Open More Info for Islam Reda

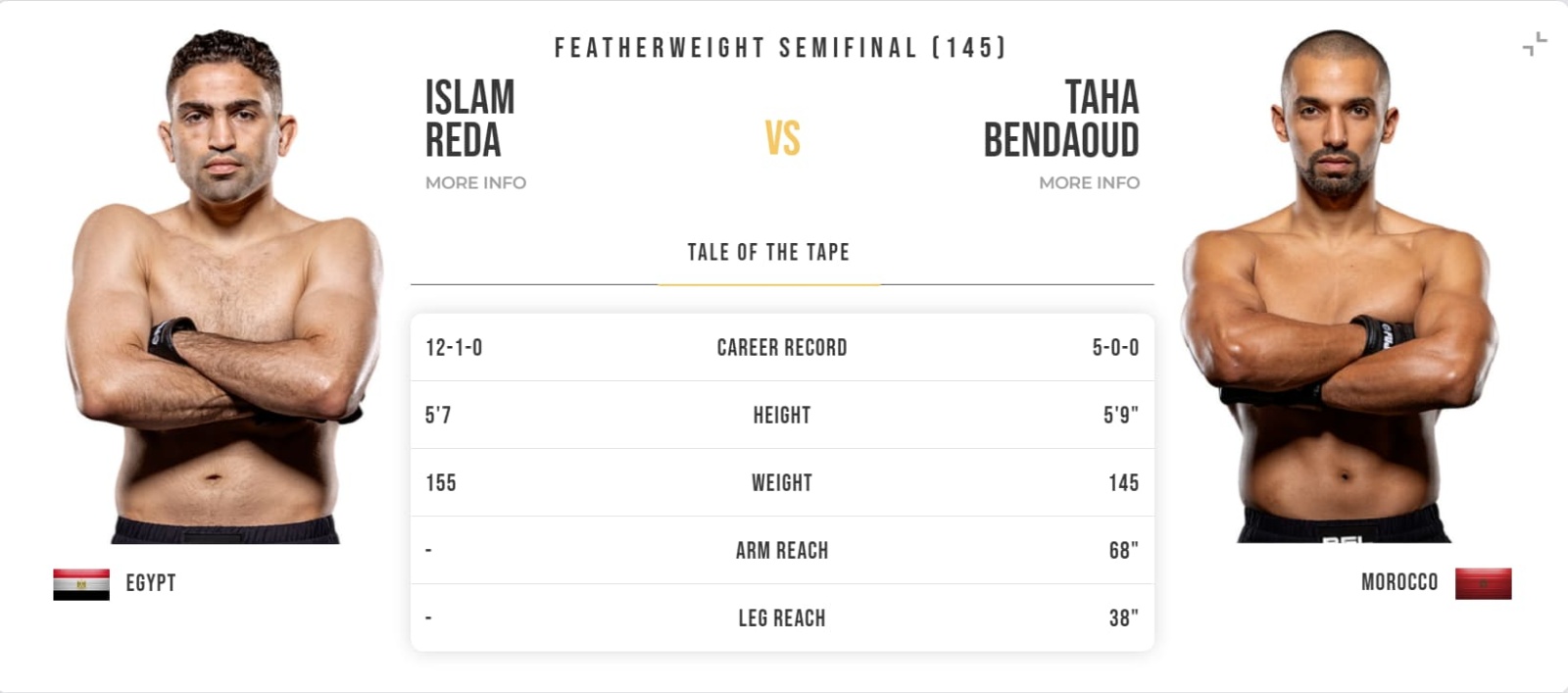pyautogui.click(x=475, y=182)
